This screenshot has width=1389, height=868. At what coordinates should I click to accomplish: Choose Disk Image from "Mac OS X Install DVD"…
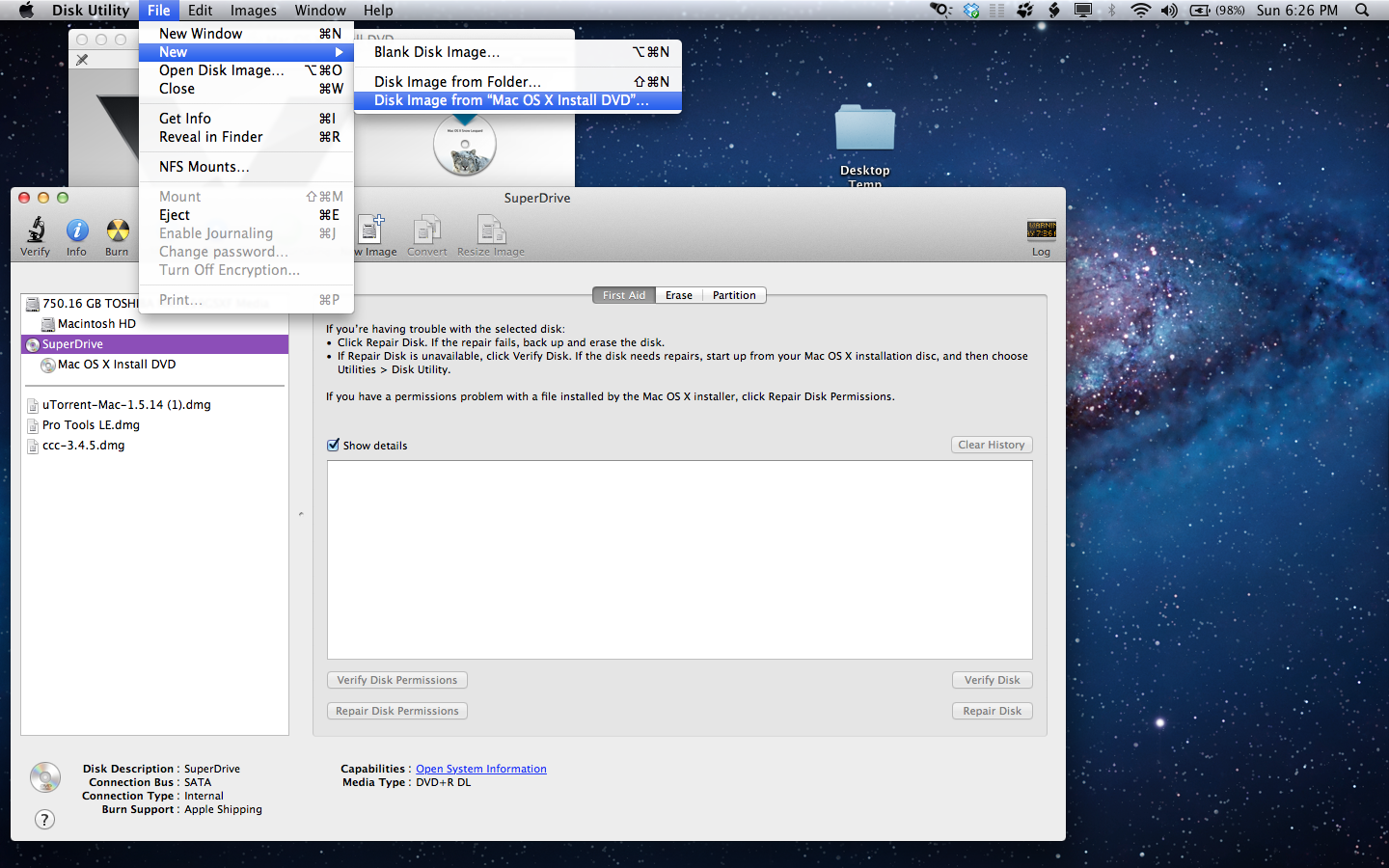518,100
